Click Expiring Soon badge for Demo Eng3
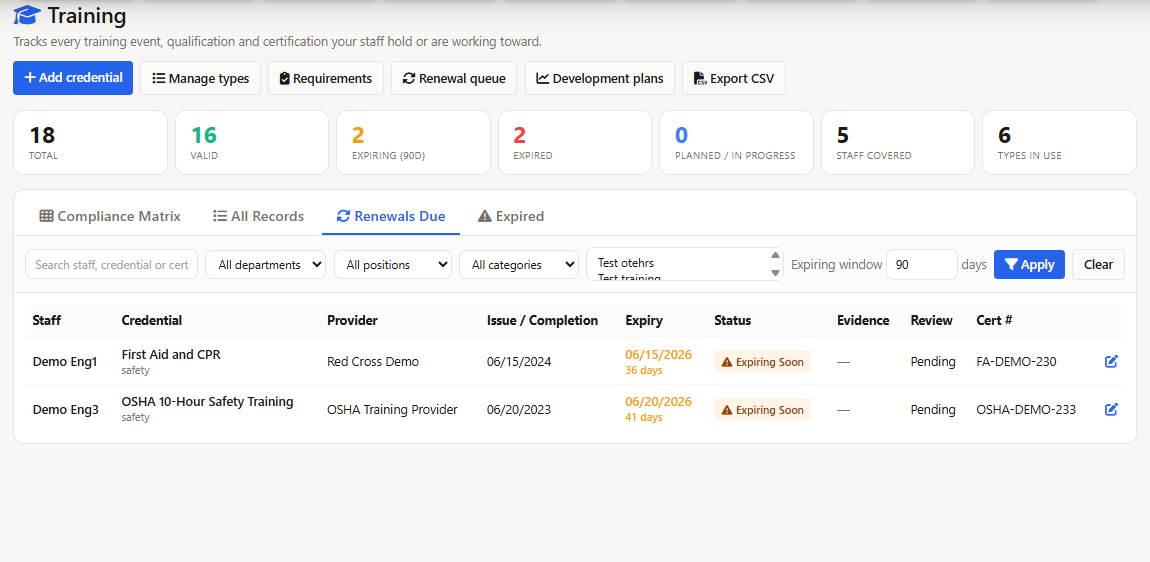Viewport: 1150px width, 562px height. click(762, 409)
